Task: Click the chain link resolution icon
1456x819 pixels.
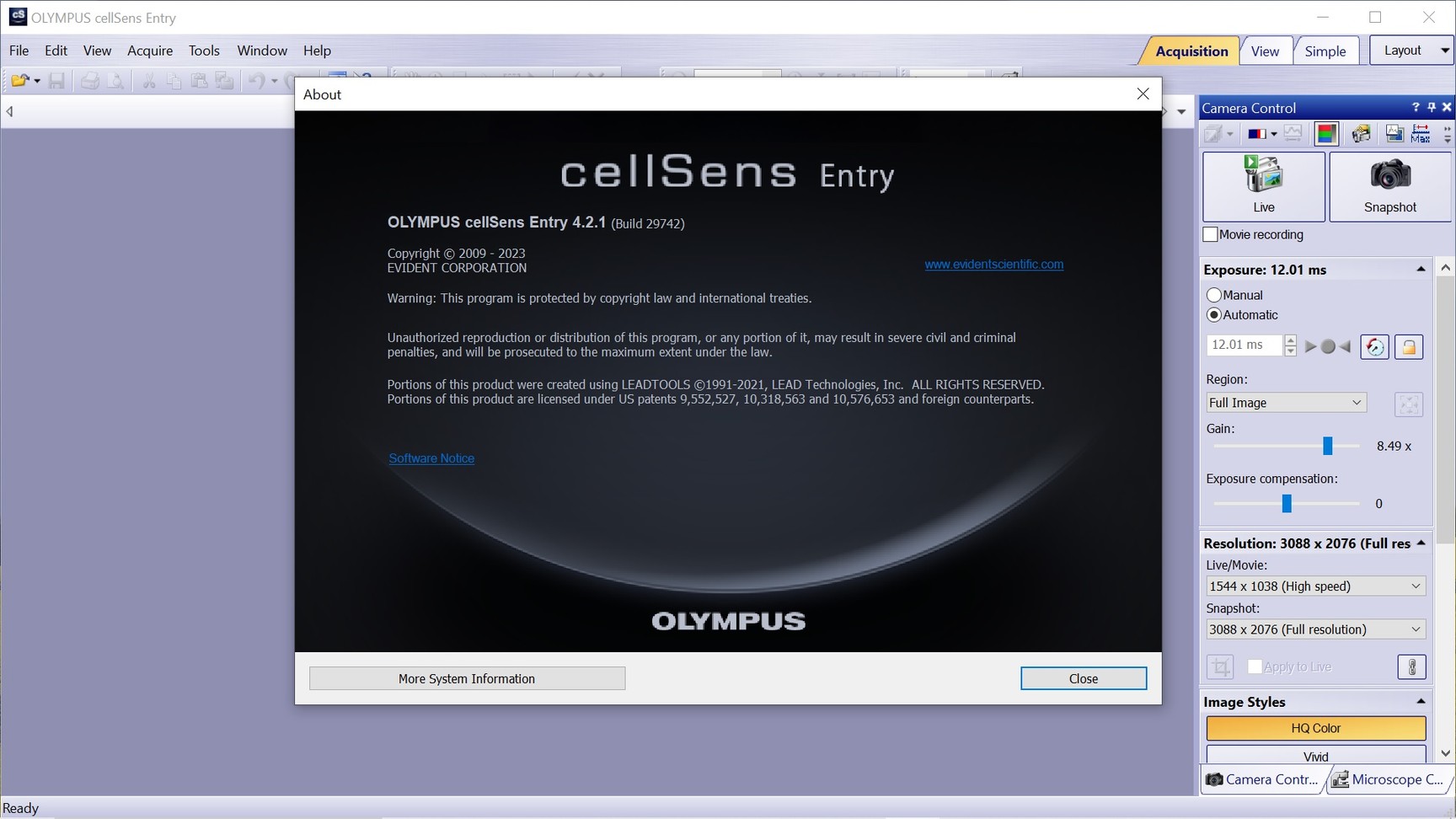Action: point(1411,667)
